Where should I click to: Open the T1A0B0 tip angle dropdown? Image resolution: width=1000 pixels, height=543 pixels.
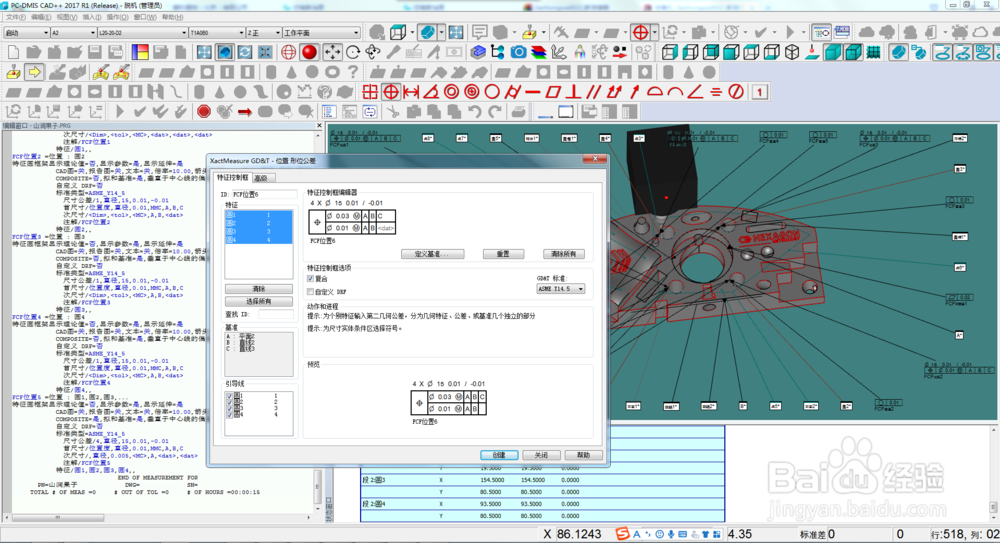click(217, 33)
